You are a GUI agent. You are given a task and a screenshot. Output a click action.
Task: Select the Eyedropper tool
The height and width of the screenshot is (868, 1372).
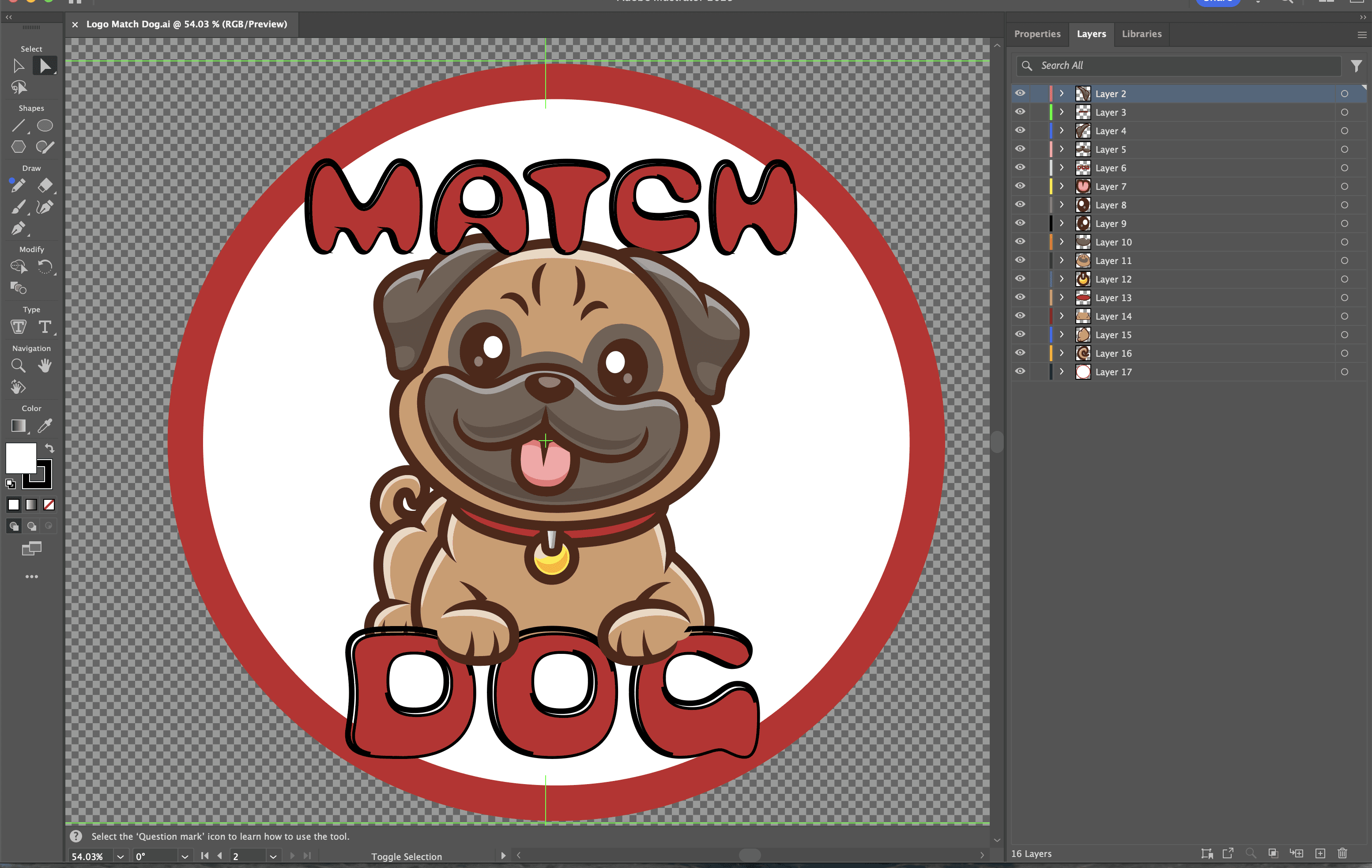45,426
